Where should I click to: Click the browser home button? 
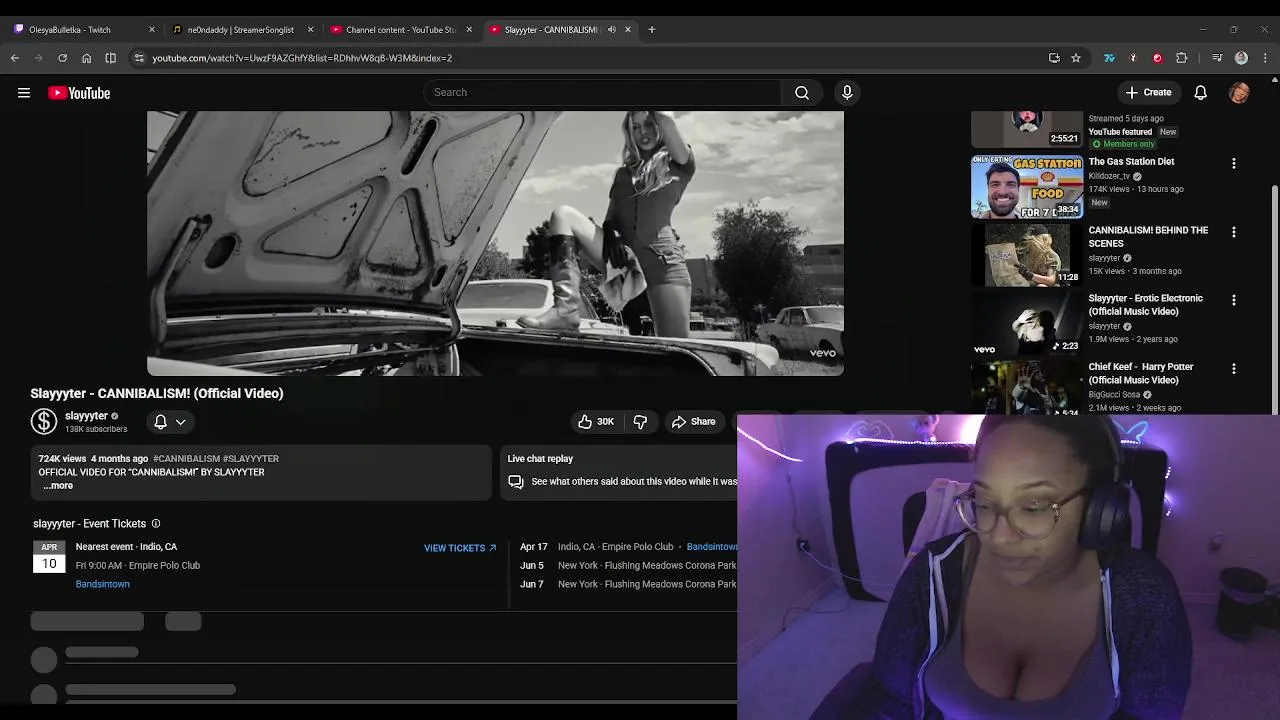coord(86,58)
